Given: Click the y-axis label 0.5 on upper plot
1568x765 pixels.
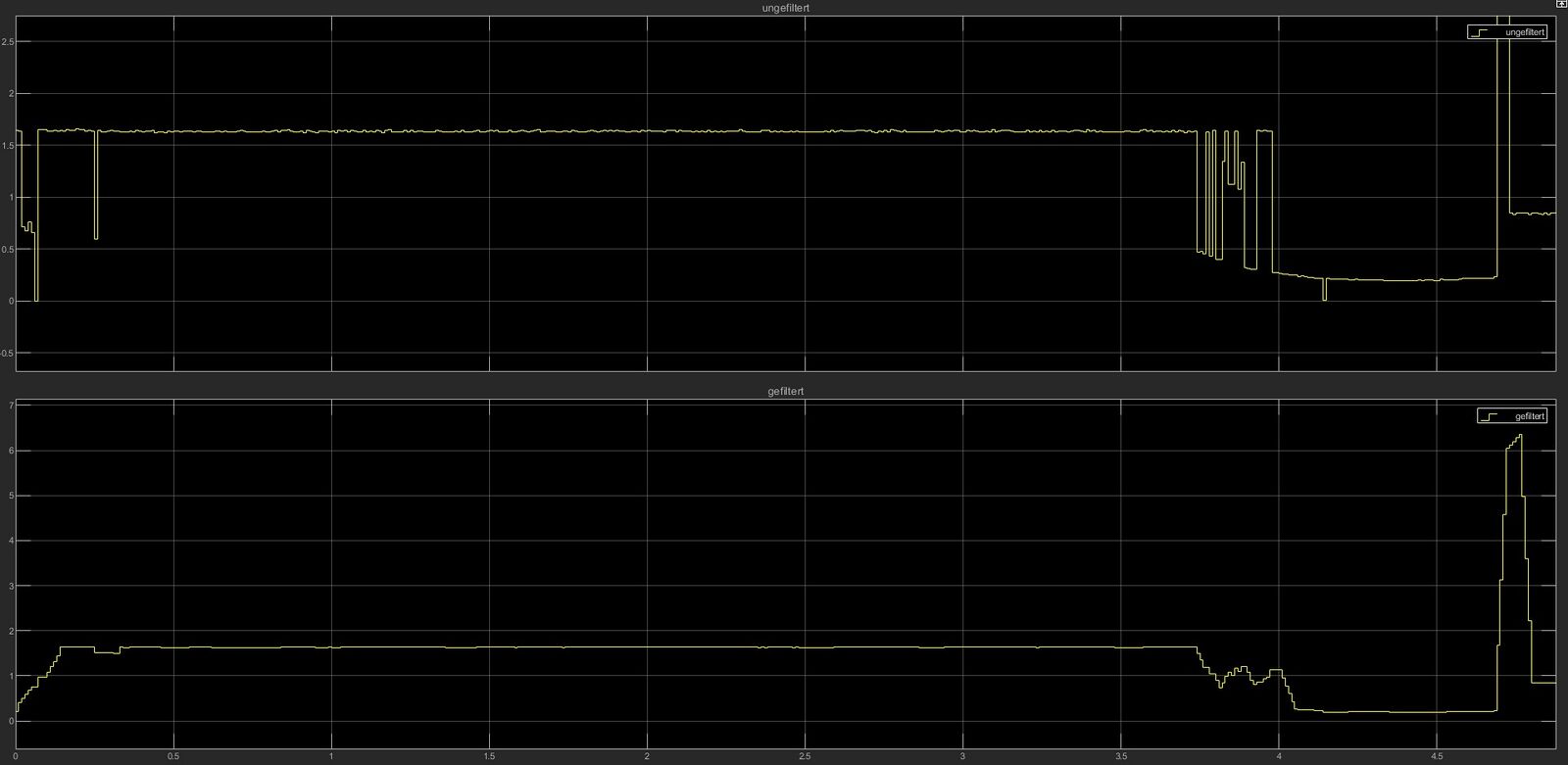Looking at the screenshot, I should [x=8, y=249].
